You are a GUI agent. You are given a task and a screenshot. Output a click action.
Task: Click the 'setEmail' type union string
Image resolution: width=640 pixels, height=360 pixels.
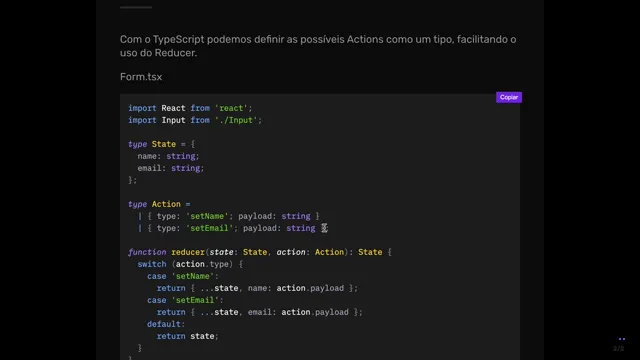[209, 228]
